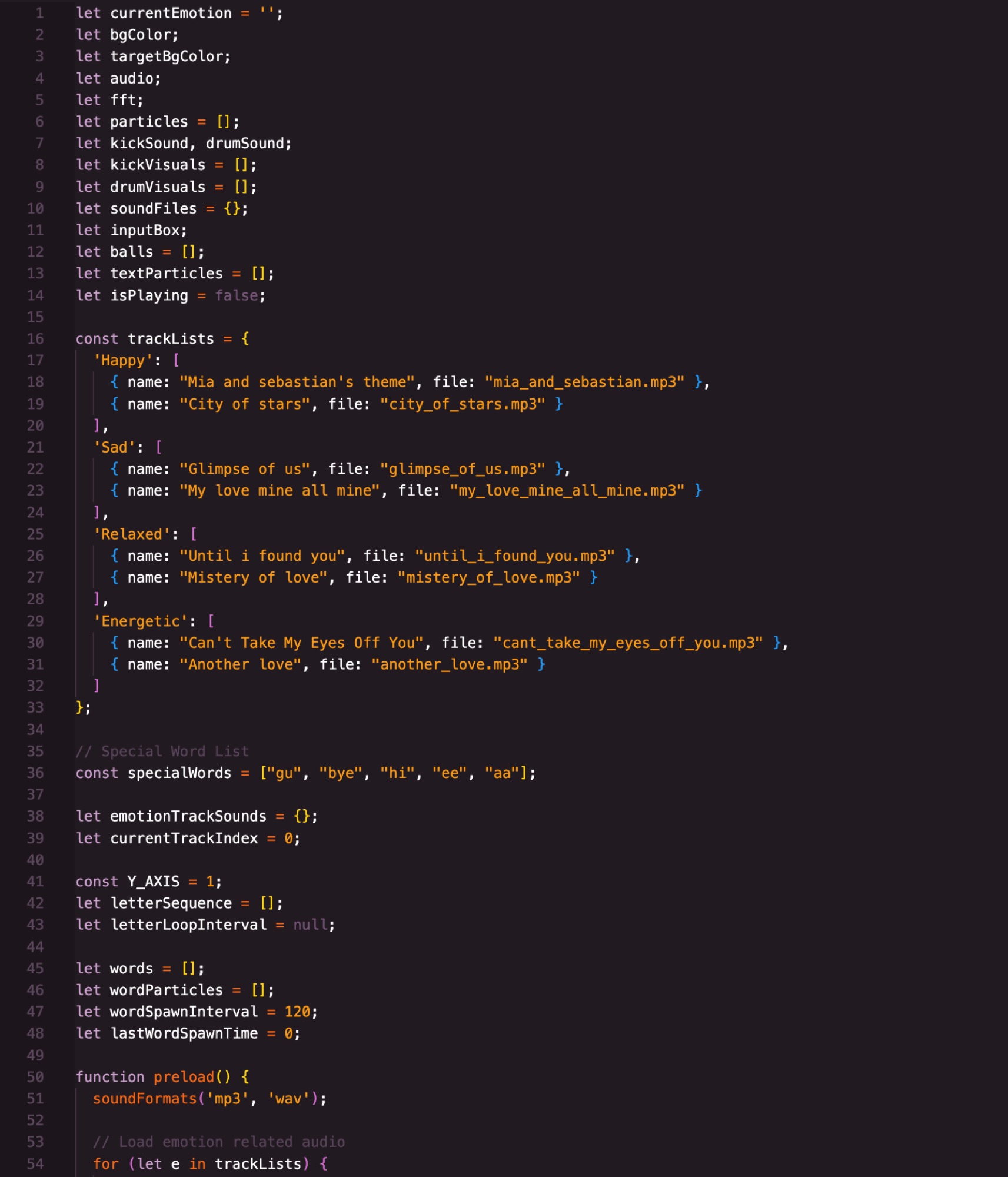
Task: Click the comment '// Load emotion related audio'
Action: point(219,1142)
